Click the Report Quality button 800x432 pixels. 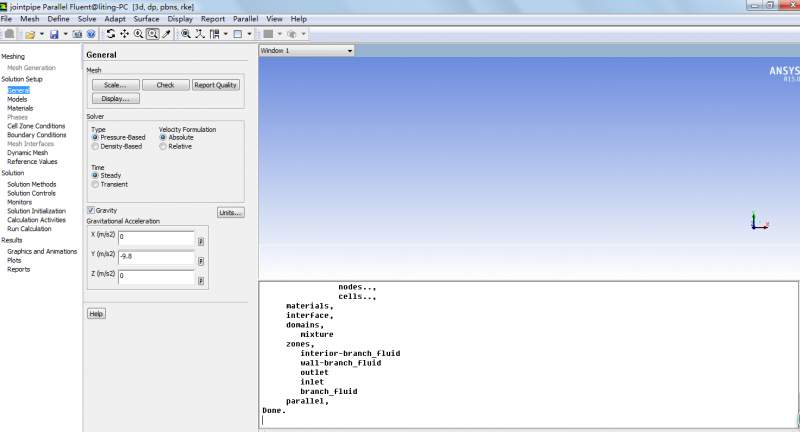pyautogui.click(x=216, y=85)
